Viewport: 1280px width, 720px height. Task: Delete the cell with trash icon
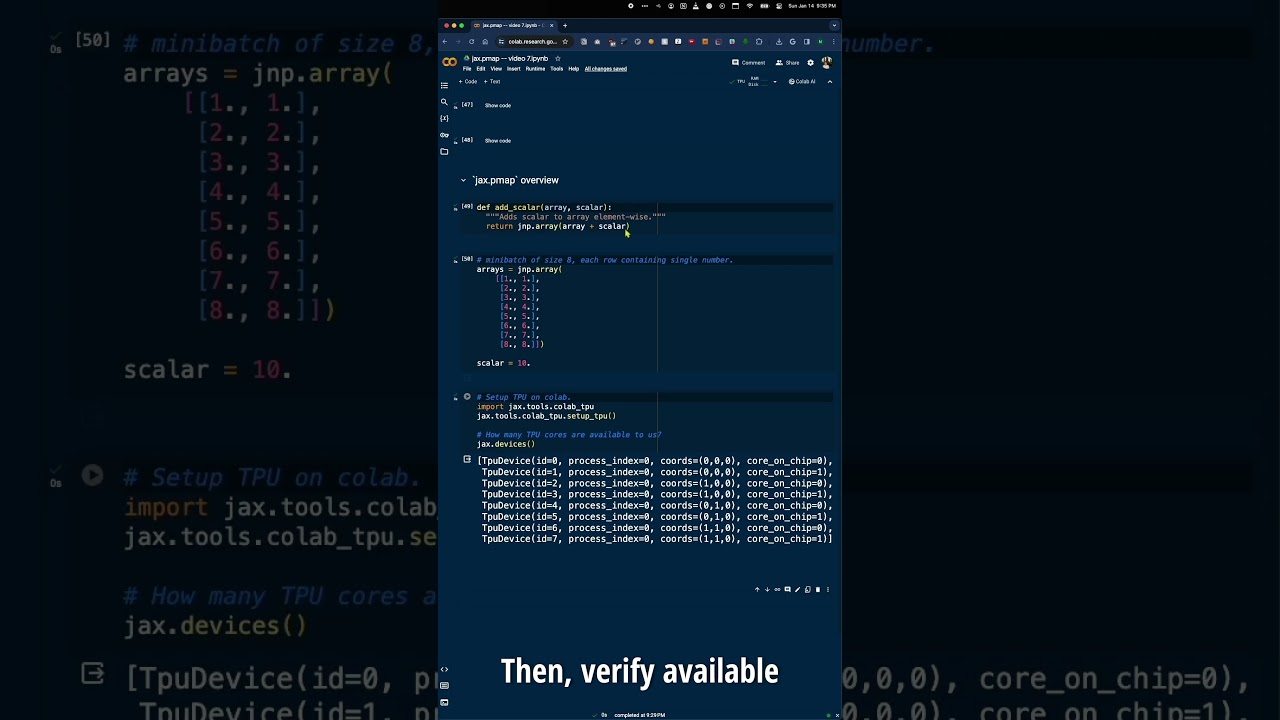coord(817,590)
